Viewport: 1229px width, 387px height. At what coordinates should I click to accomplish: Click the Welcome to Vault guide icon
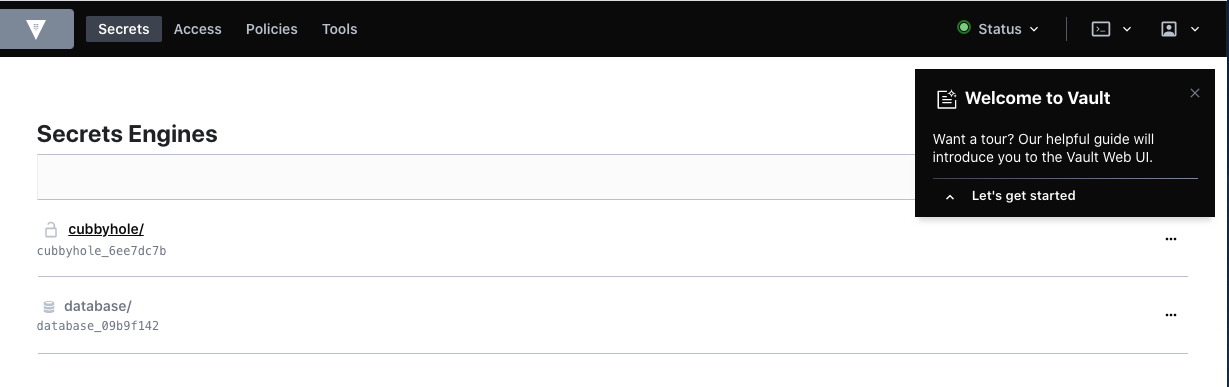(x=945, y=99)
